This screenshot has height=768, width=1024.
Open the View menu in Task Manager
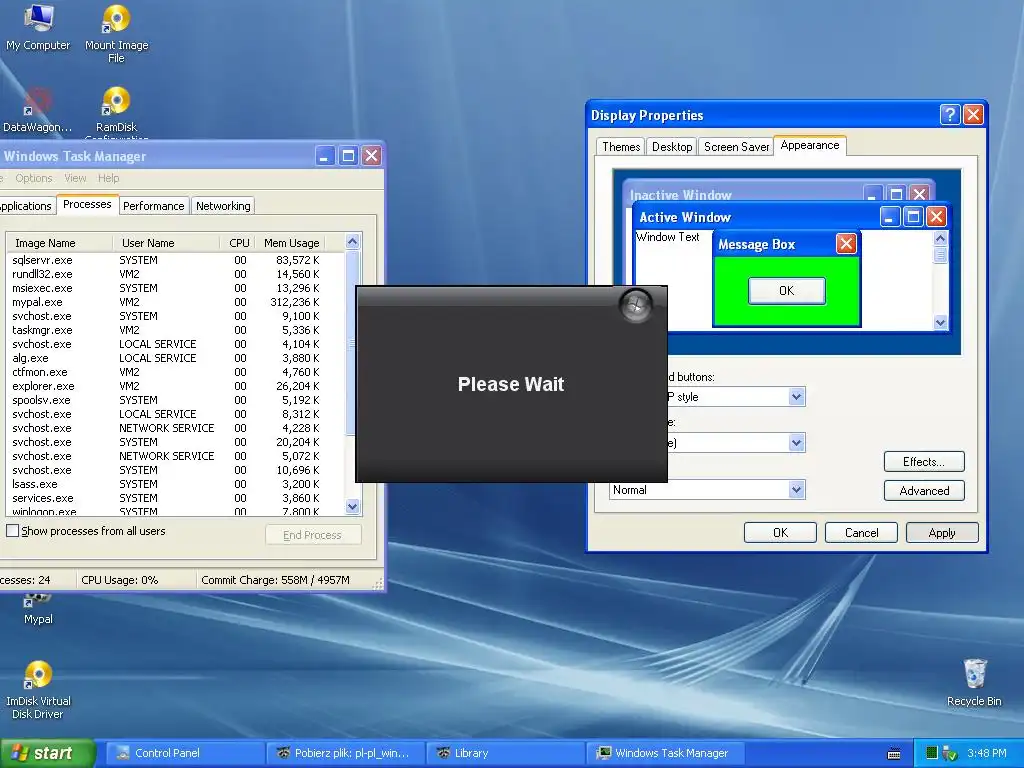pyautogui.click(x=75, y=178)
